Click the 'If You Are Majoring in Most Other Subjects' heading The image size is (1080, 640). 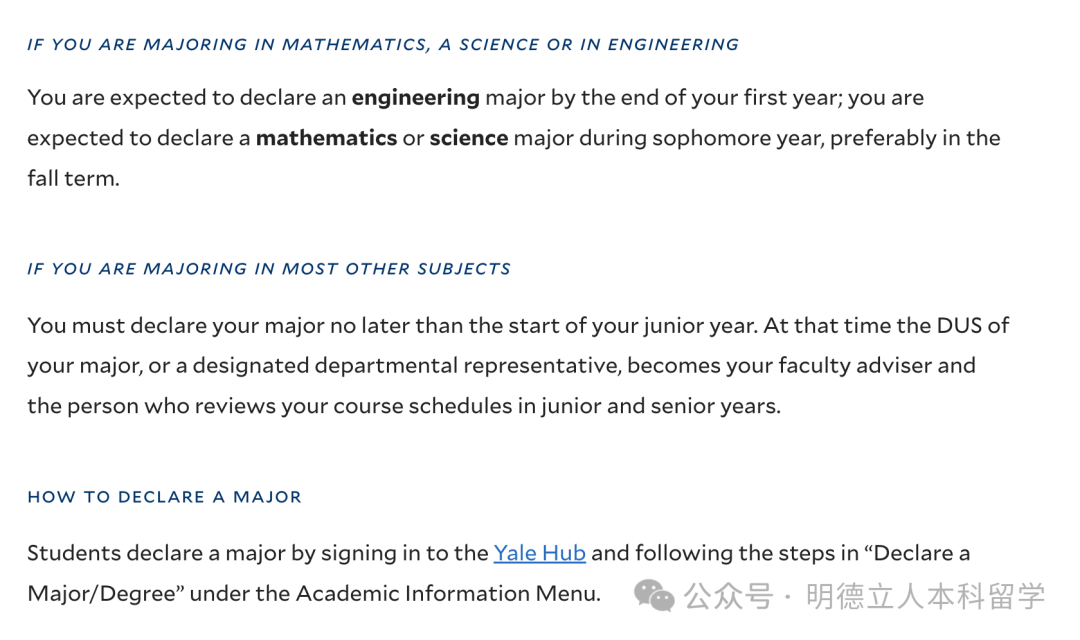[269, 269]
